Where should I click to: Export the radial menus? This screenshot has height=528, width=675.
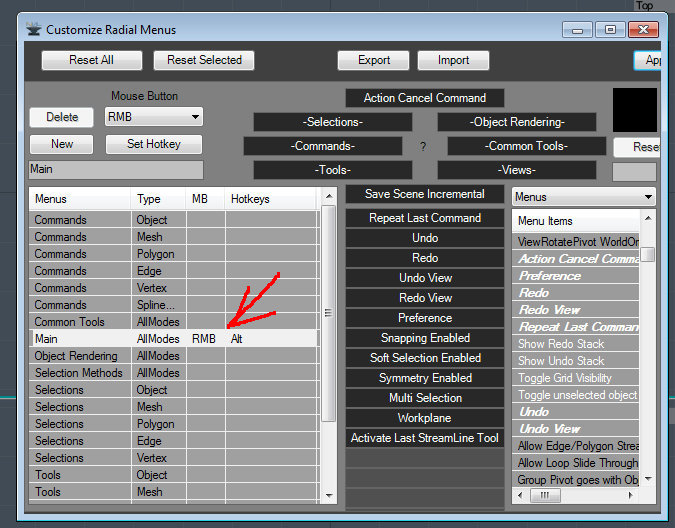click(x=374, y=60)
